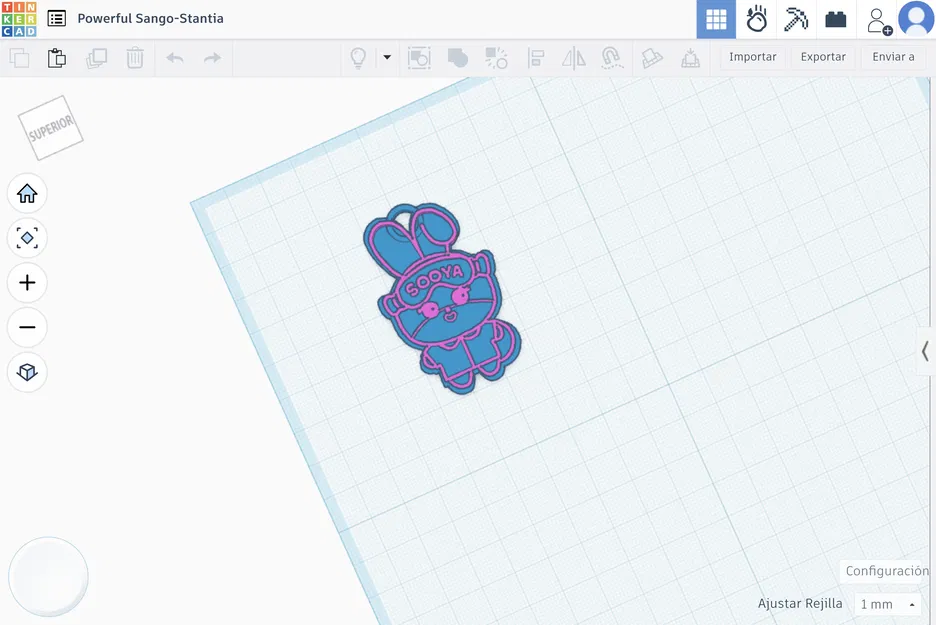Viewport: 936px width, 625px height.
Task: Click the Mirror tool icon
Action: pos(574,58)
